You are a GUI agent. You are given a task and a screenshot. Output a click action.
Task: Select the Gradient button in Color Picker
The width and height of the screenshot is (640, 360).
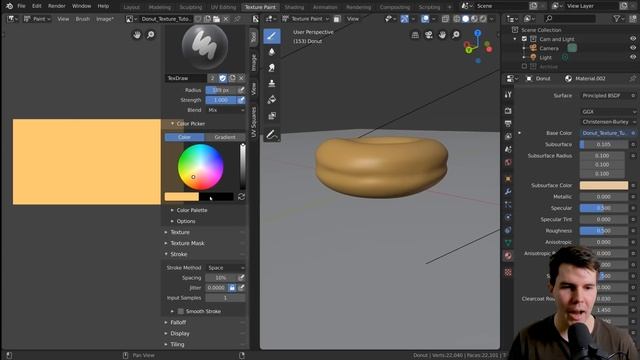tap(225, 137)
